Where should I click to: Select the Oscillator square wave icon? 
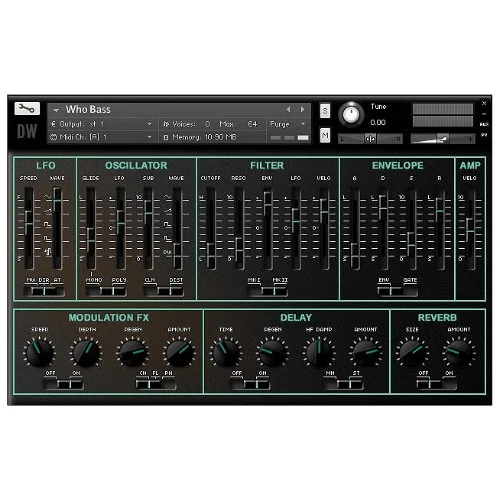coord(168,224)
